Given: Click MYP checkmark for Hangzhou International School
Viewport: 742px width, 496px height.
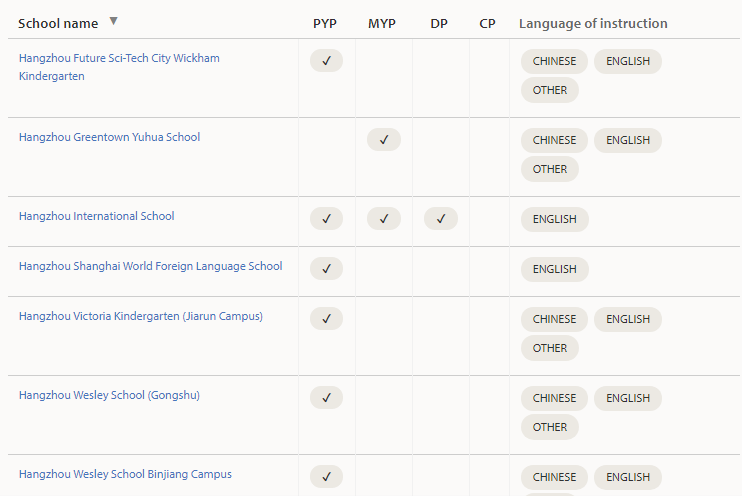Looking at the screenshot, I should [x=384, y=219].
